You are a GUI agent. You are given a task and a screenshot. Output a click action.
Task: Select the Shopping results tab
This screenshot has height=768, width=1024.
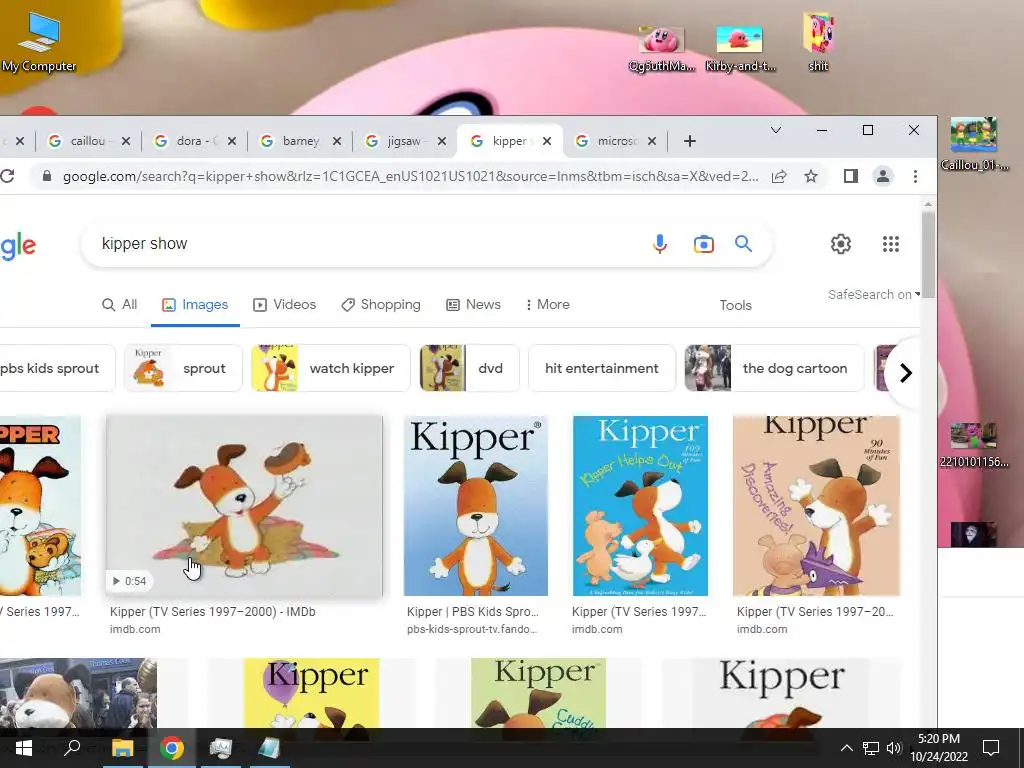click(381, 304)
